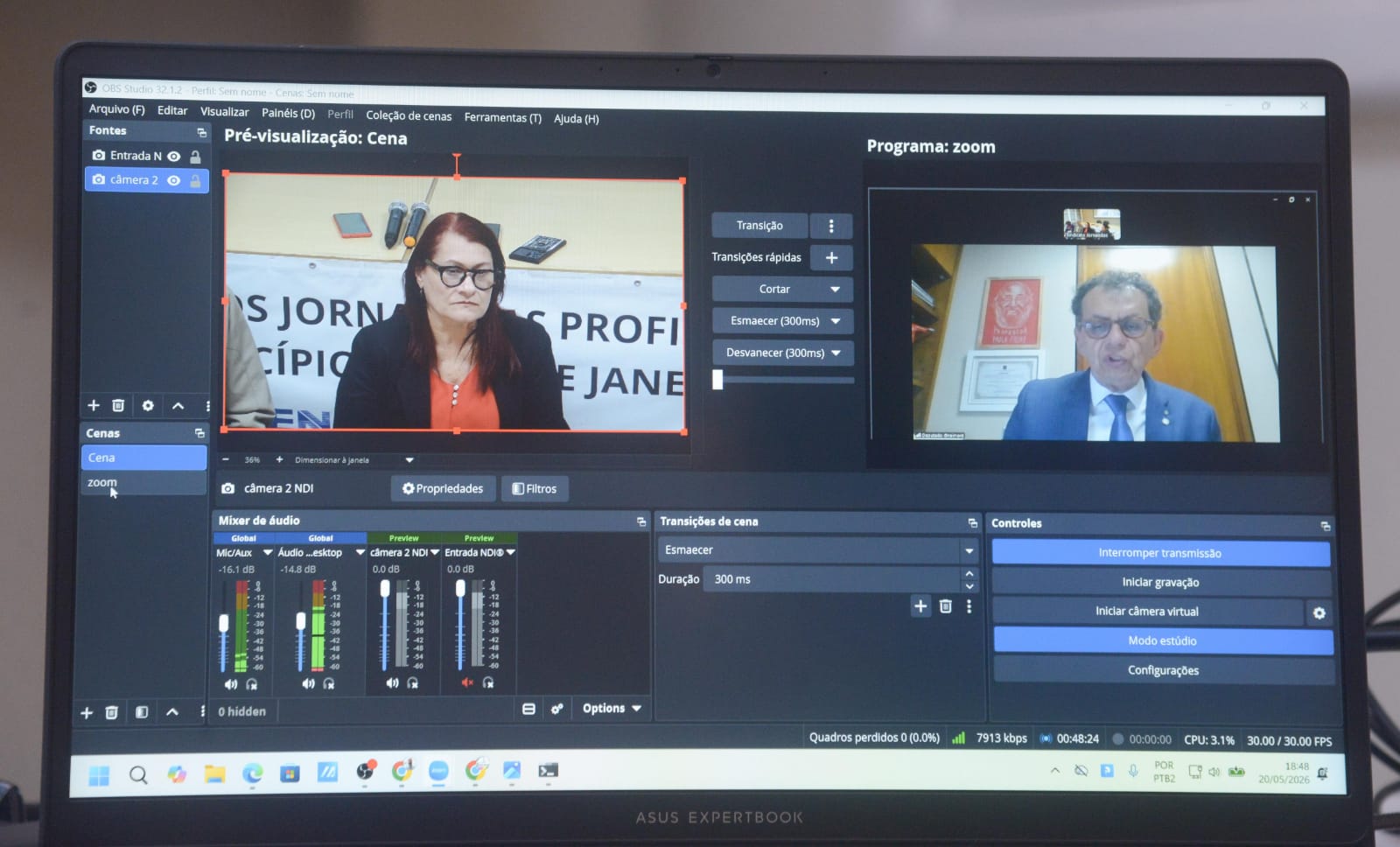Open the Coleção de cenas menu
1400x847 pixels.
[x=409, y=116]
